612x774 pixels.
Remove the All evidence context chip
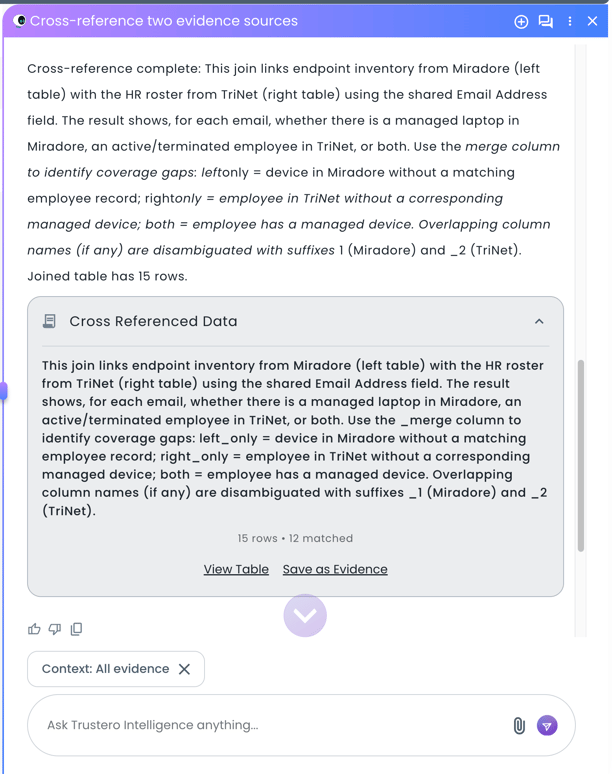[x=184, y=669]
